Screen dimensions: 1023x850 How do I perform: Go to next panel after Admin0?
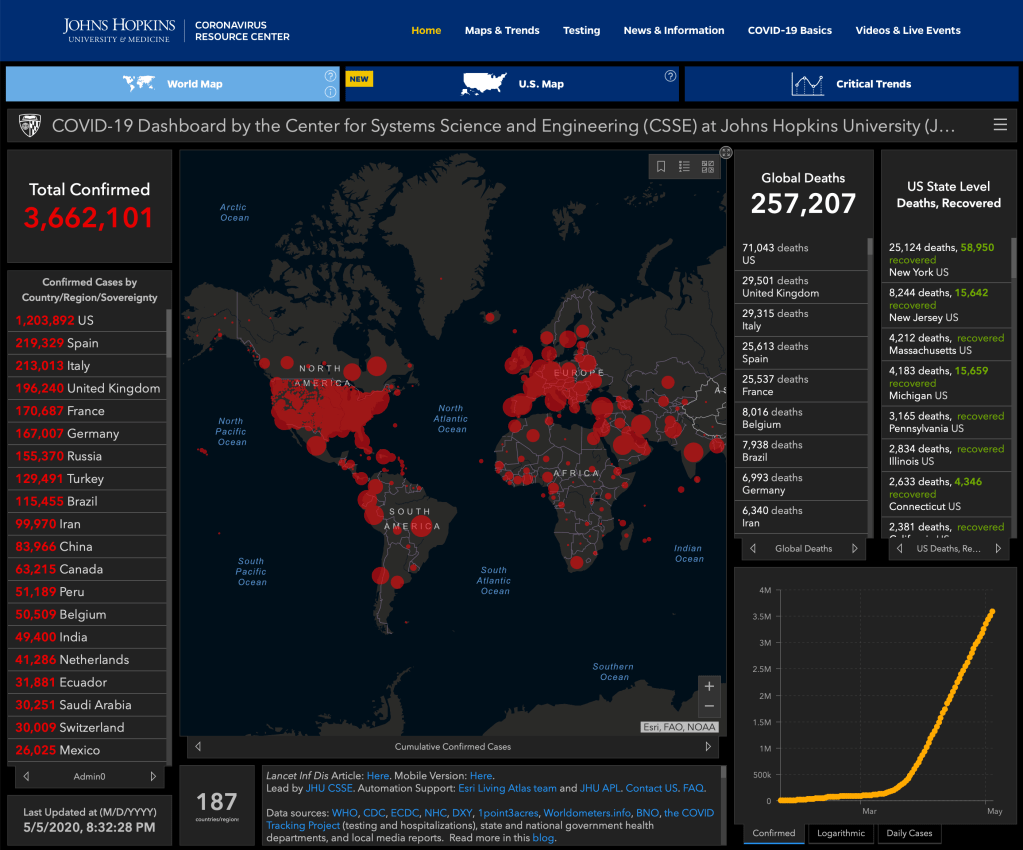pos(153,776)
